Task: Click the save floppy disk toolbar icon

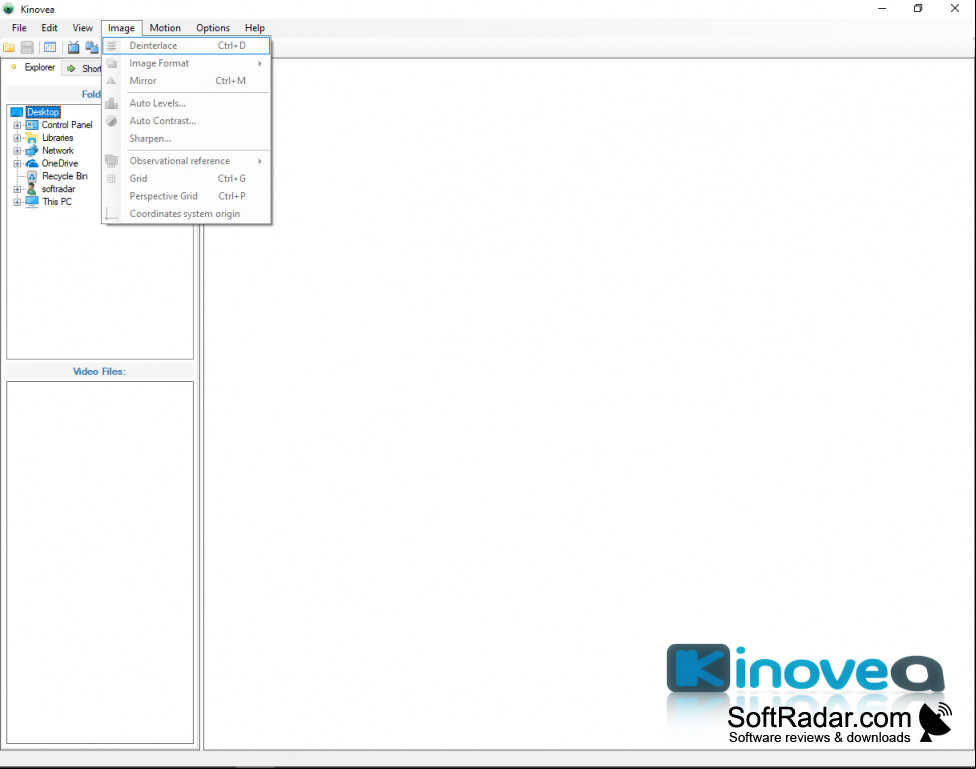Action: tap(27, 47)
